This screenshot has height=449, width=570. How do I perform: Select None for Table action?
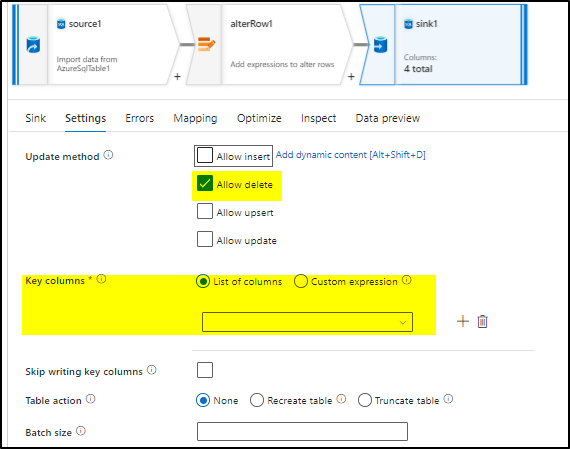(x=203, y=400)
